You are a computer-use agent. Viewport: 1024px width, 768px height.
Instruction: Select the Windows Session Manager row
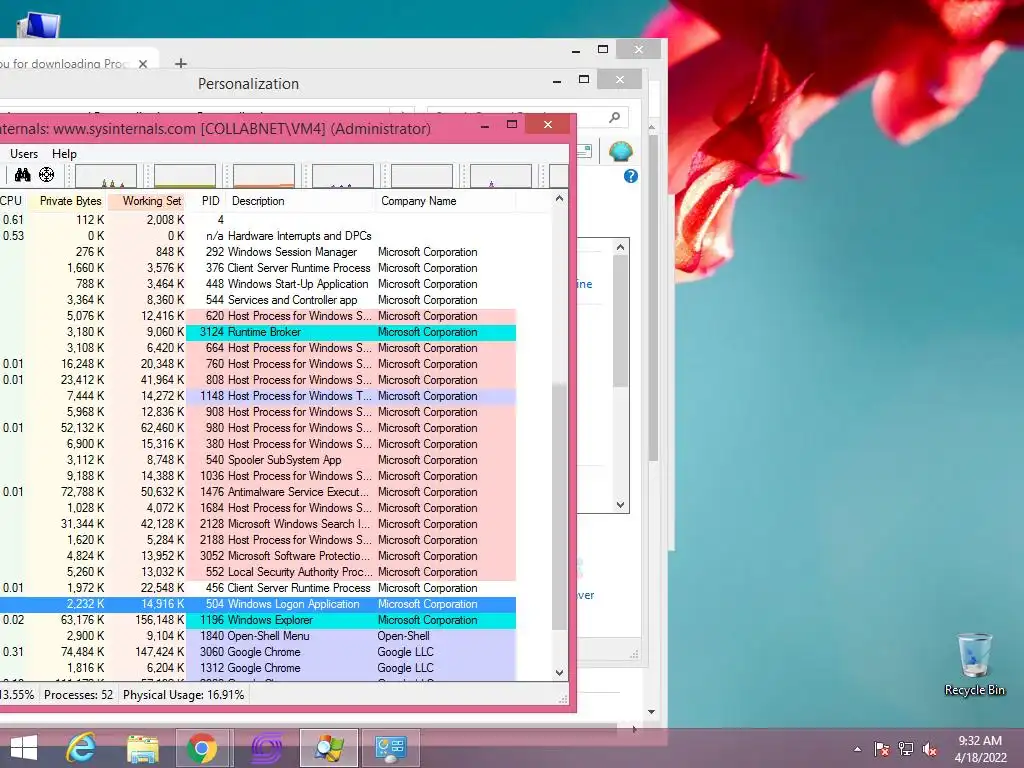258,252
